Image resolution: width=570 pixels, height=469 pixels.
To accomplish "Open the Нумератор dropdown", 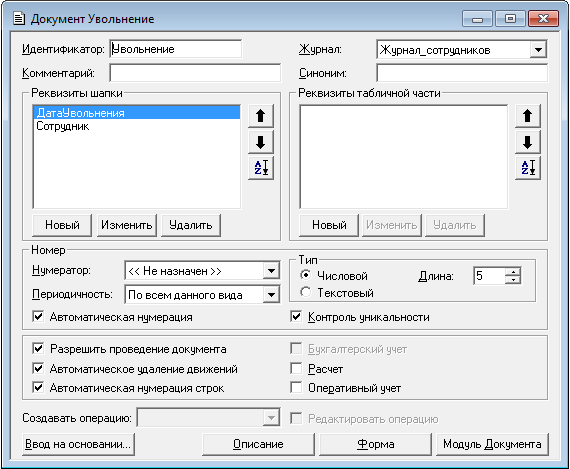I will pos(271,271).
